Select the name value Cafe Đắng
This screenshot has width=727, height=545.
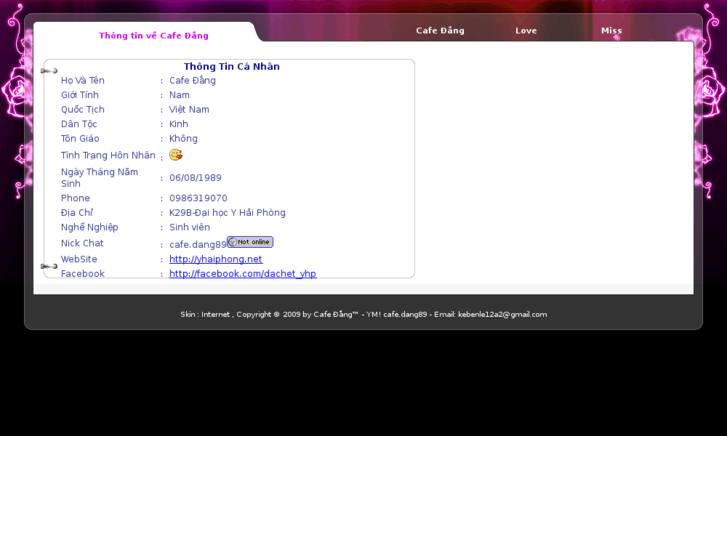pos(192,80)
